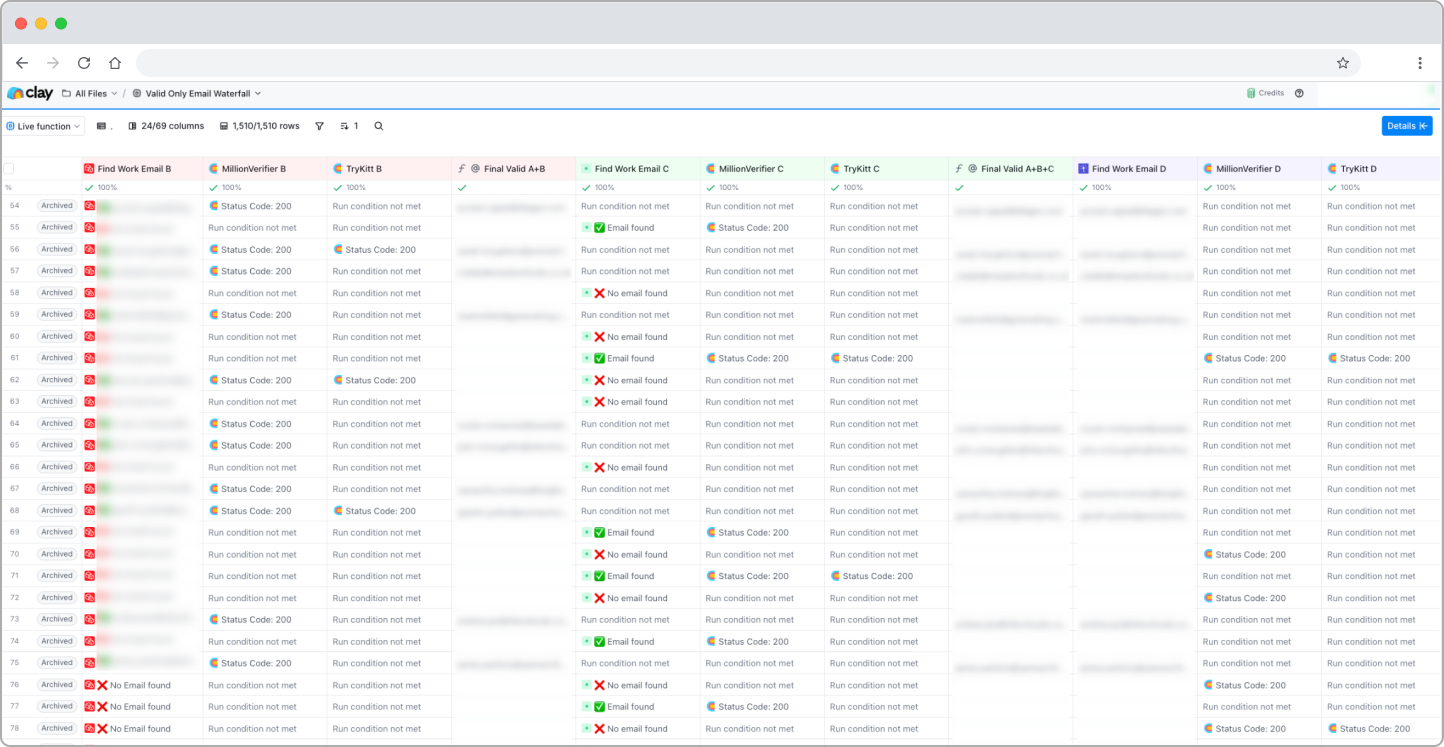1444x747 pixels.
Task: Click MillionVerifier B Status Code 200 in row 73
Action: pos(250,619)
